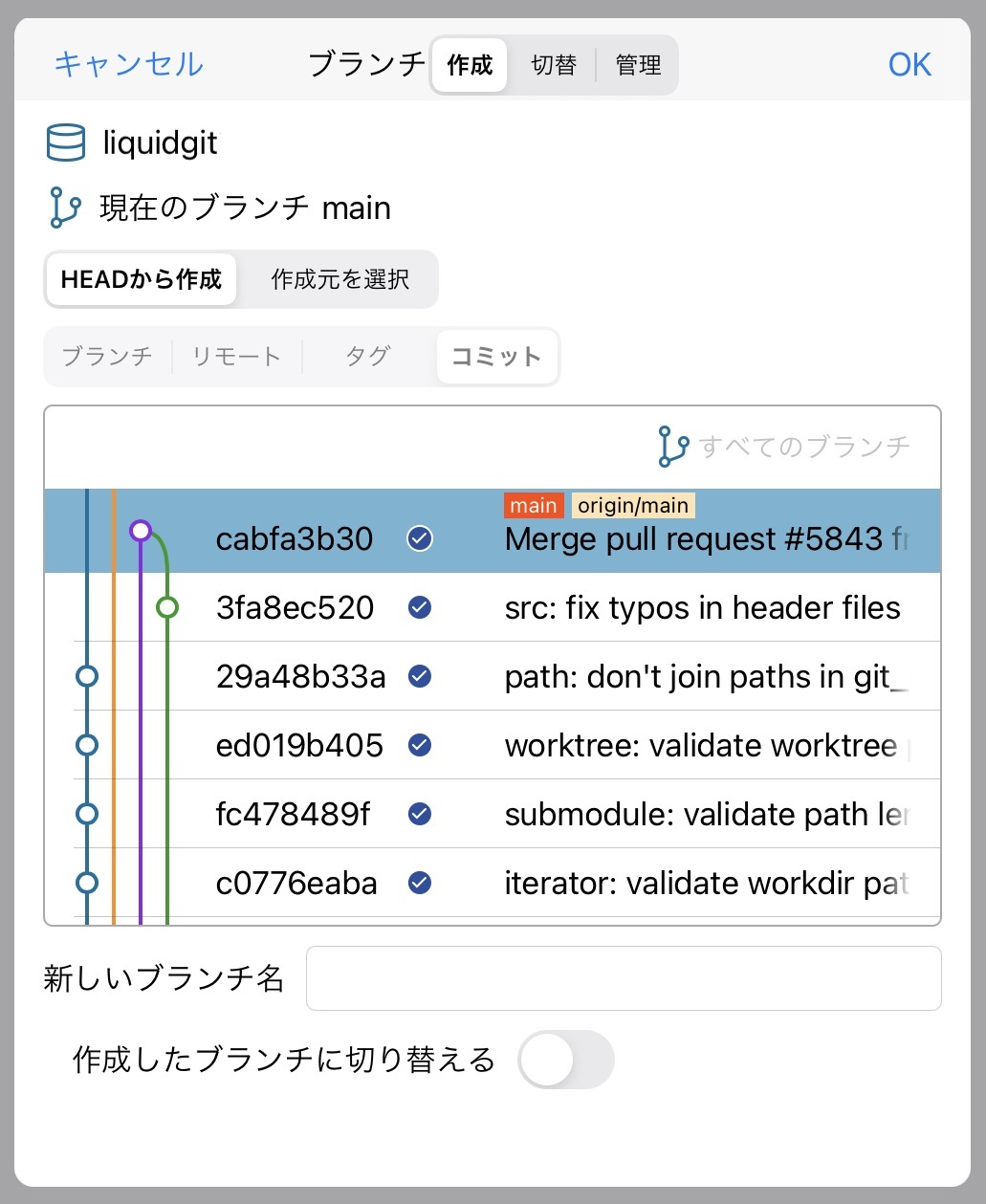This screenshot has width=986, height=1204.
Task: Select the 作成元を選択 option
Action: point(340,279)
